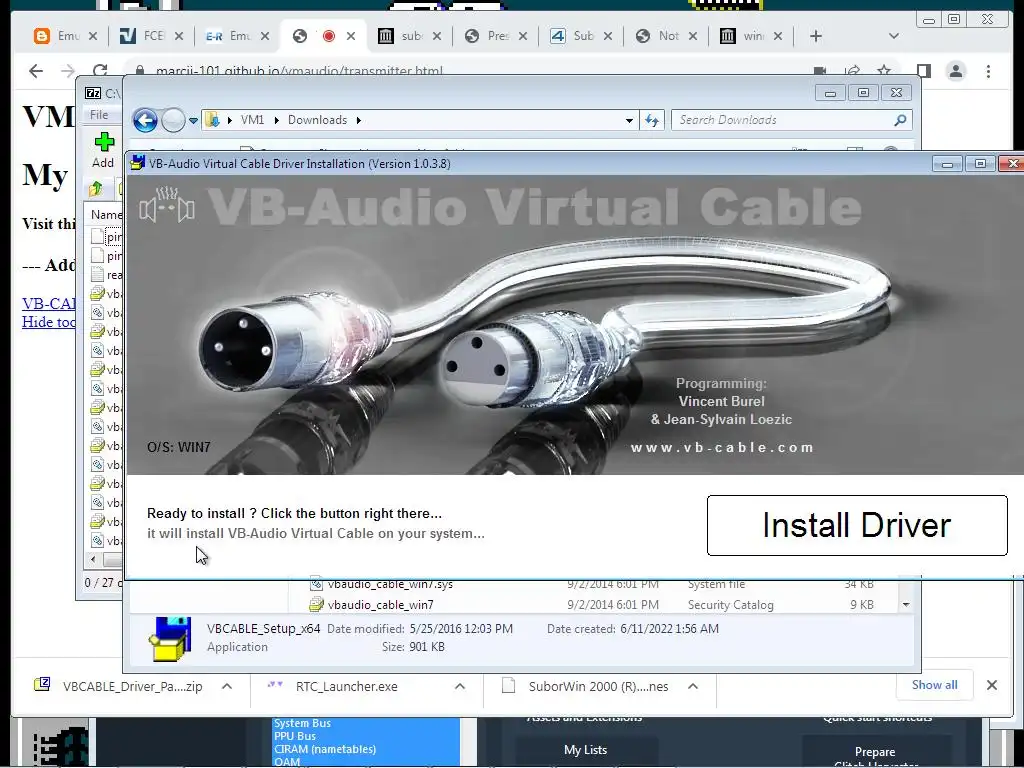Select CIRAM (nametables) in the list
Screen dimensions: 1024x768
[x=325, y=749]
